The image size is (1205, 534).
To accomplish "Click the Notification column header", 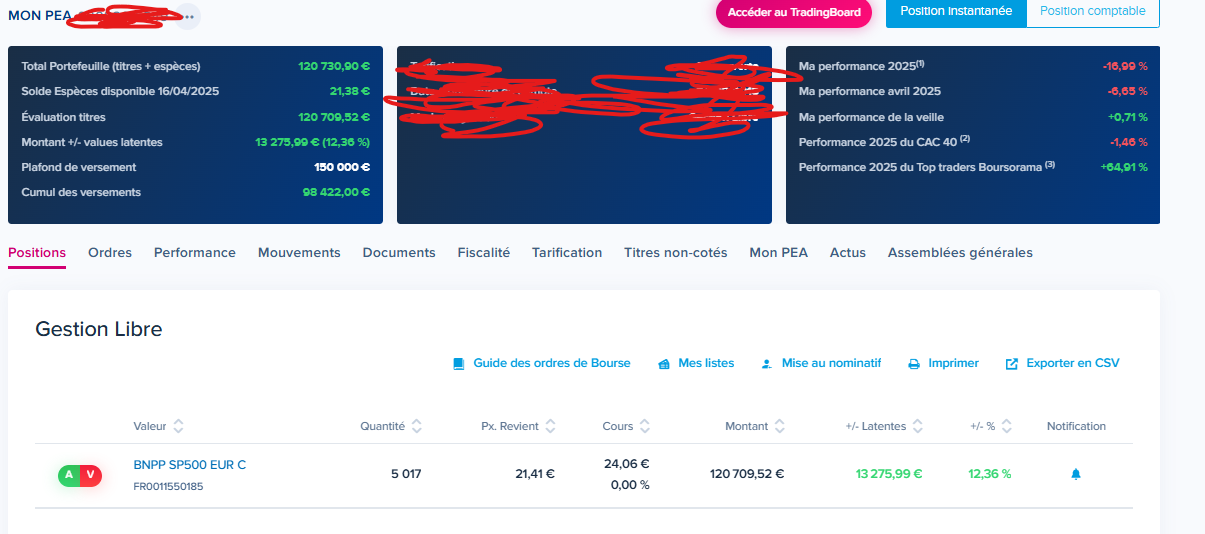I will pos(1076,426).
